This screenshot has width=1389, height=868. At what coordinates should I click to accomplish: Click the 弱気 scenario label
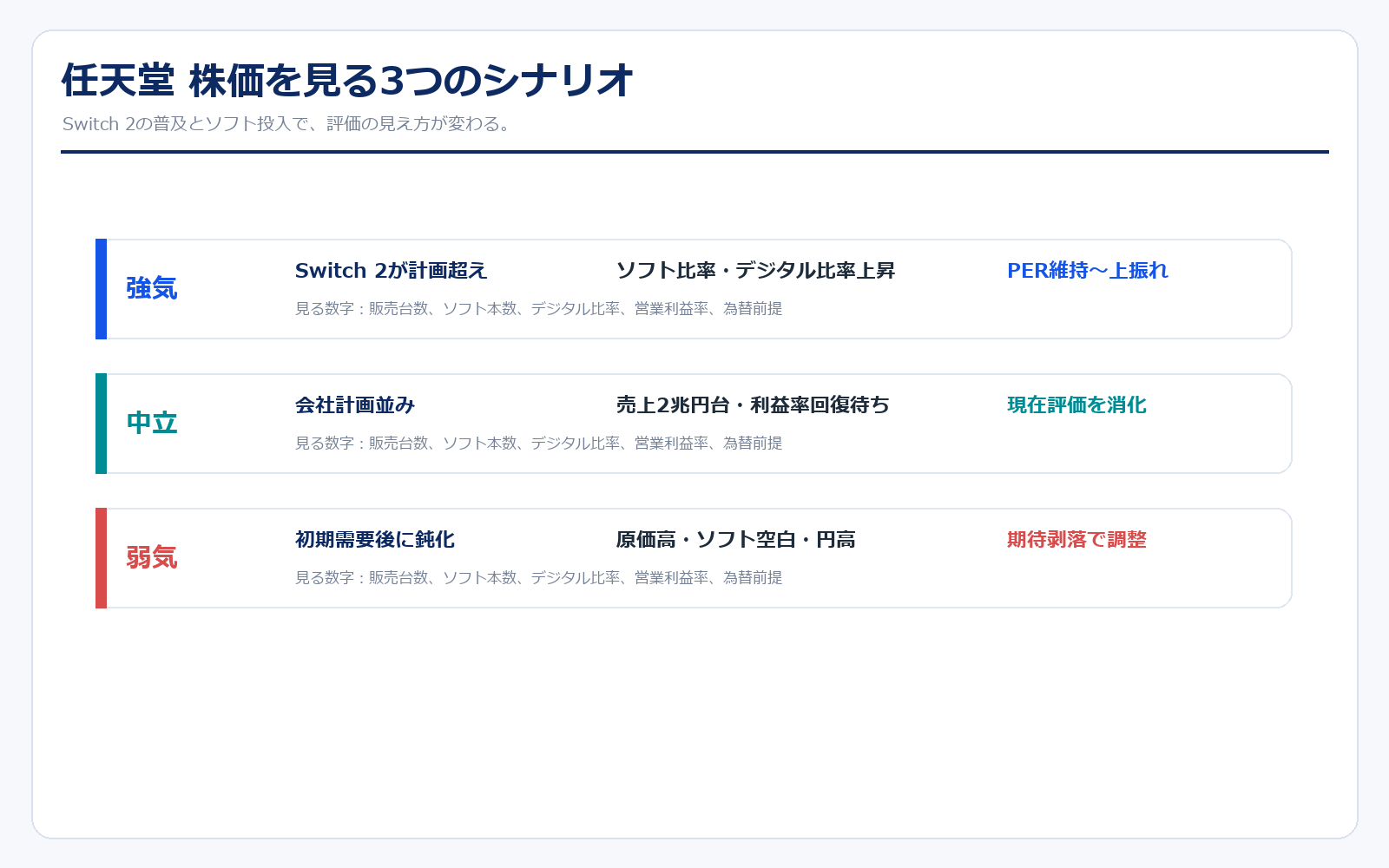click(152, 557)
